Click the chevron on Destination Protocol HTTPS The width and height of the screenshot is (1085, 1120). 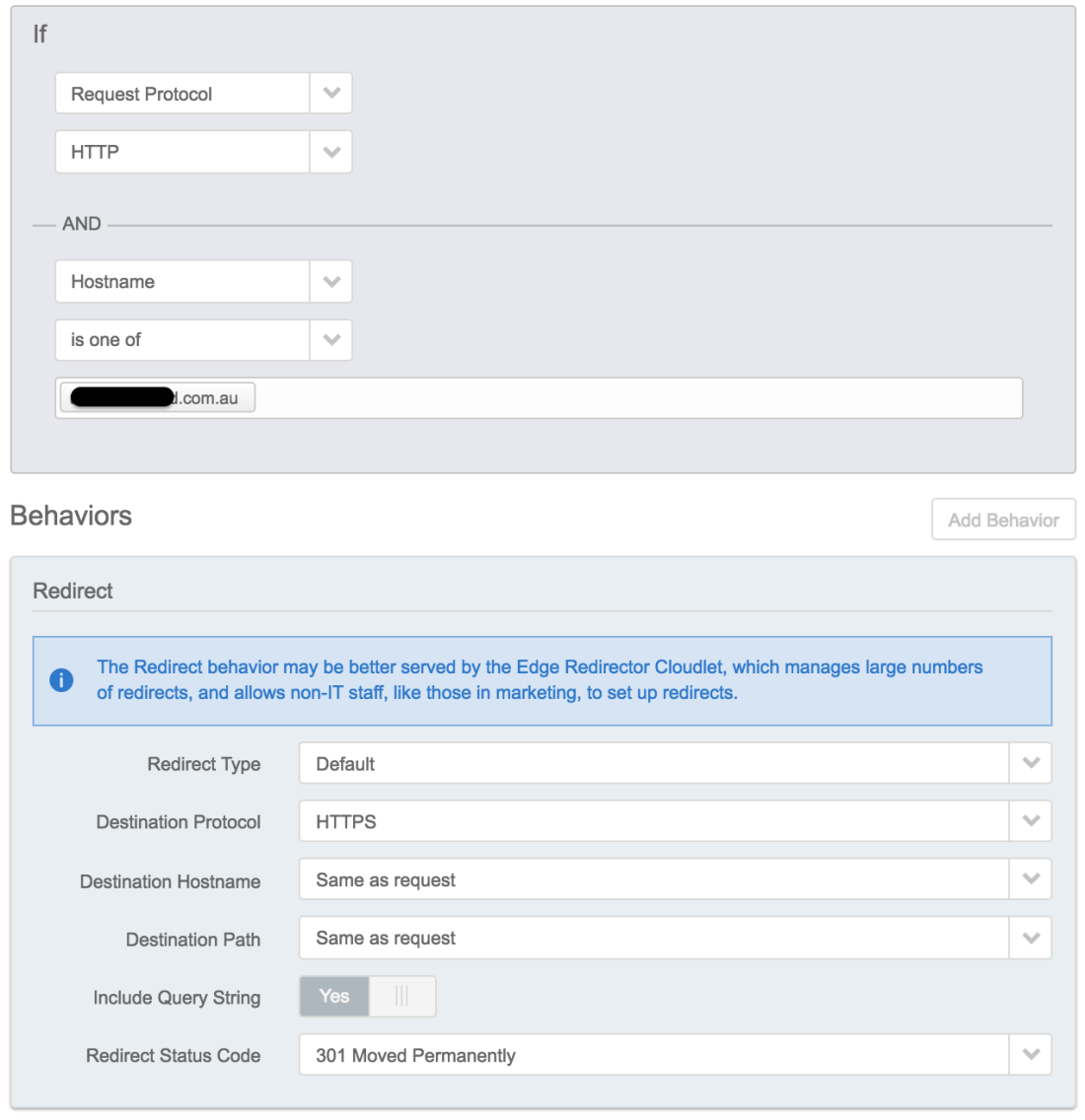[1031, 821]
